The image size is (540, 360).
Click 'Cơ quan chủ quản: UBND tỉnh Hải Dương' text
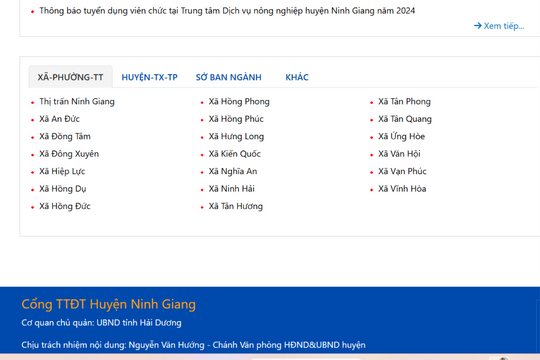point(101,323)
